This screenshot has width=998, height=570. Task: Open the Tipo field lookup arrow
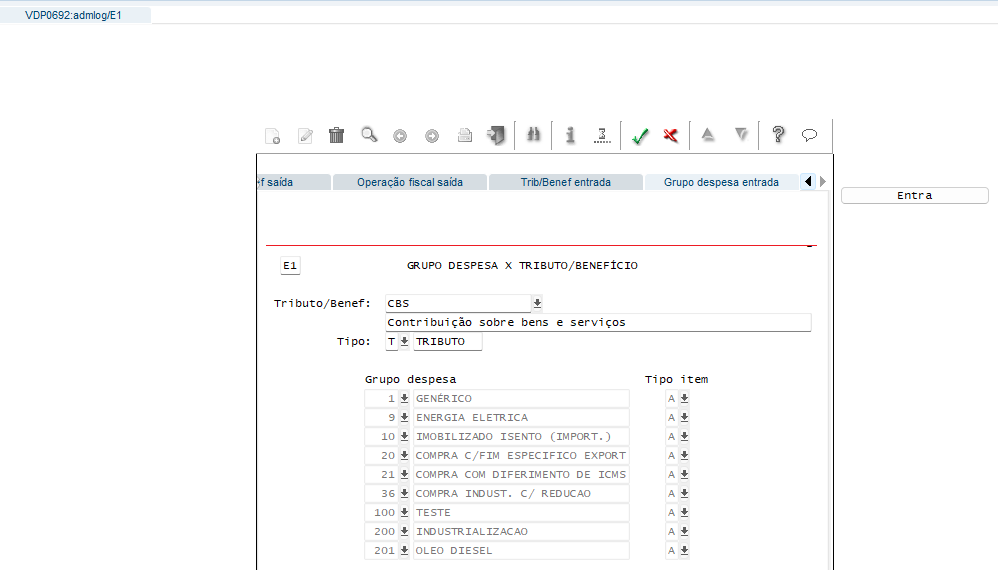[x=404, y=342]
